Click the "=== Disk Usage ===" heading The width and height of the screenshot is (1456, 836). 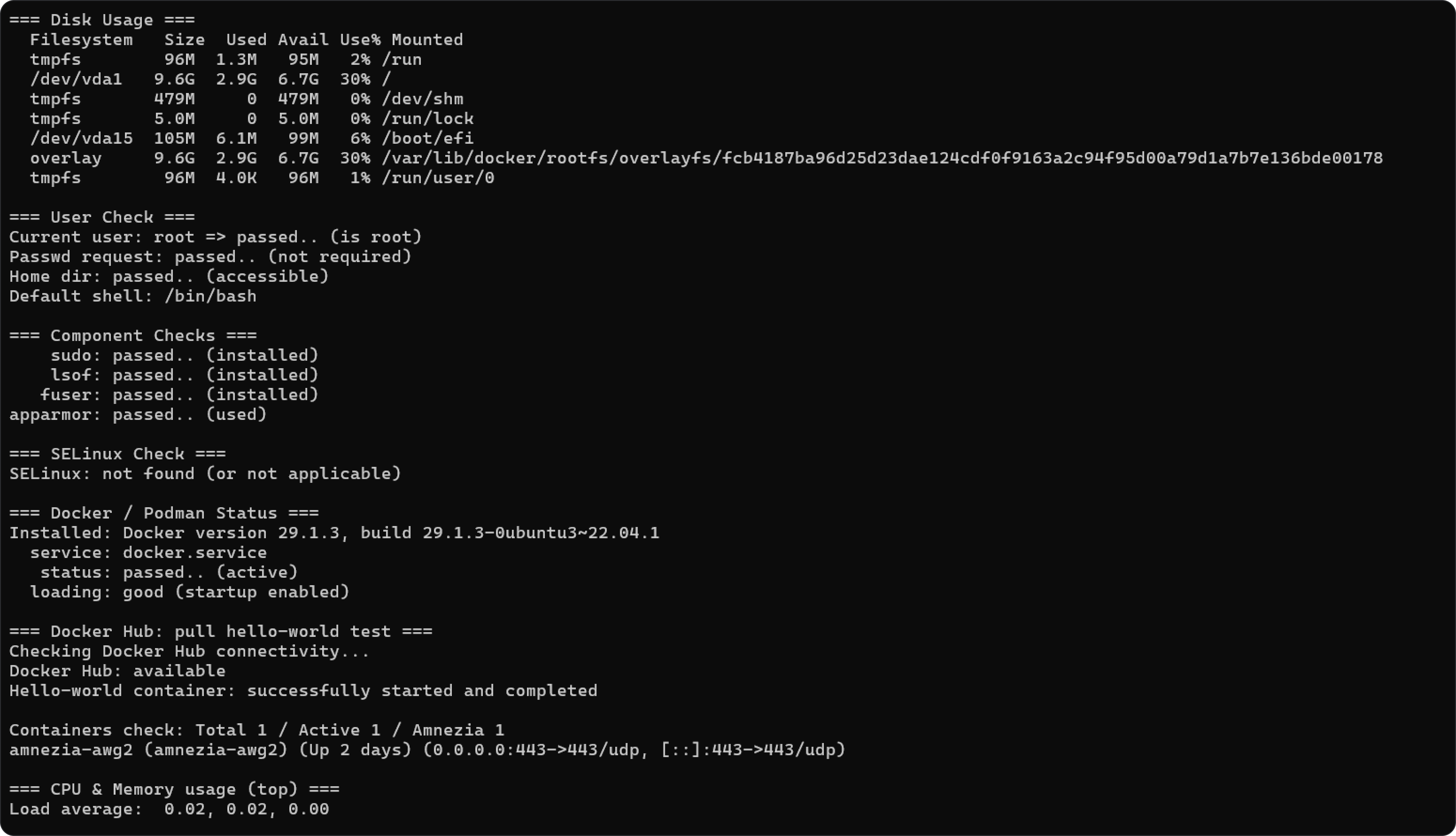102,20
